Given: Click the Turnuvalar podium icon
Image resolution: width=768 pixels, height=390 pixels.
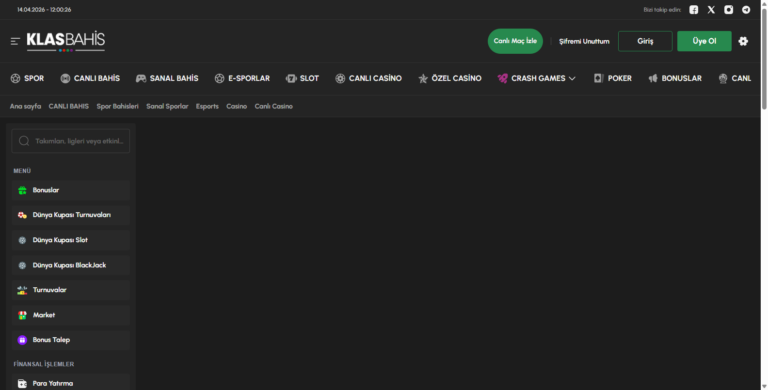Looking at the screenshot, I should tap(22, 291).
